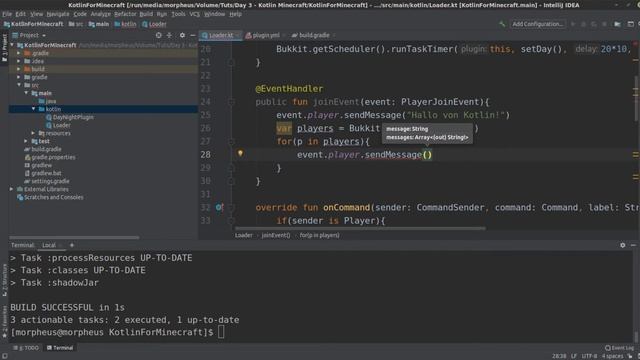The image size is (640, 360).
Task: Select DayNightPlugin file in tree
Action: click(x=70, y=117)
